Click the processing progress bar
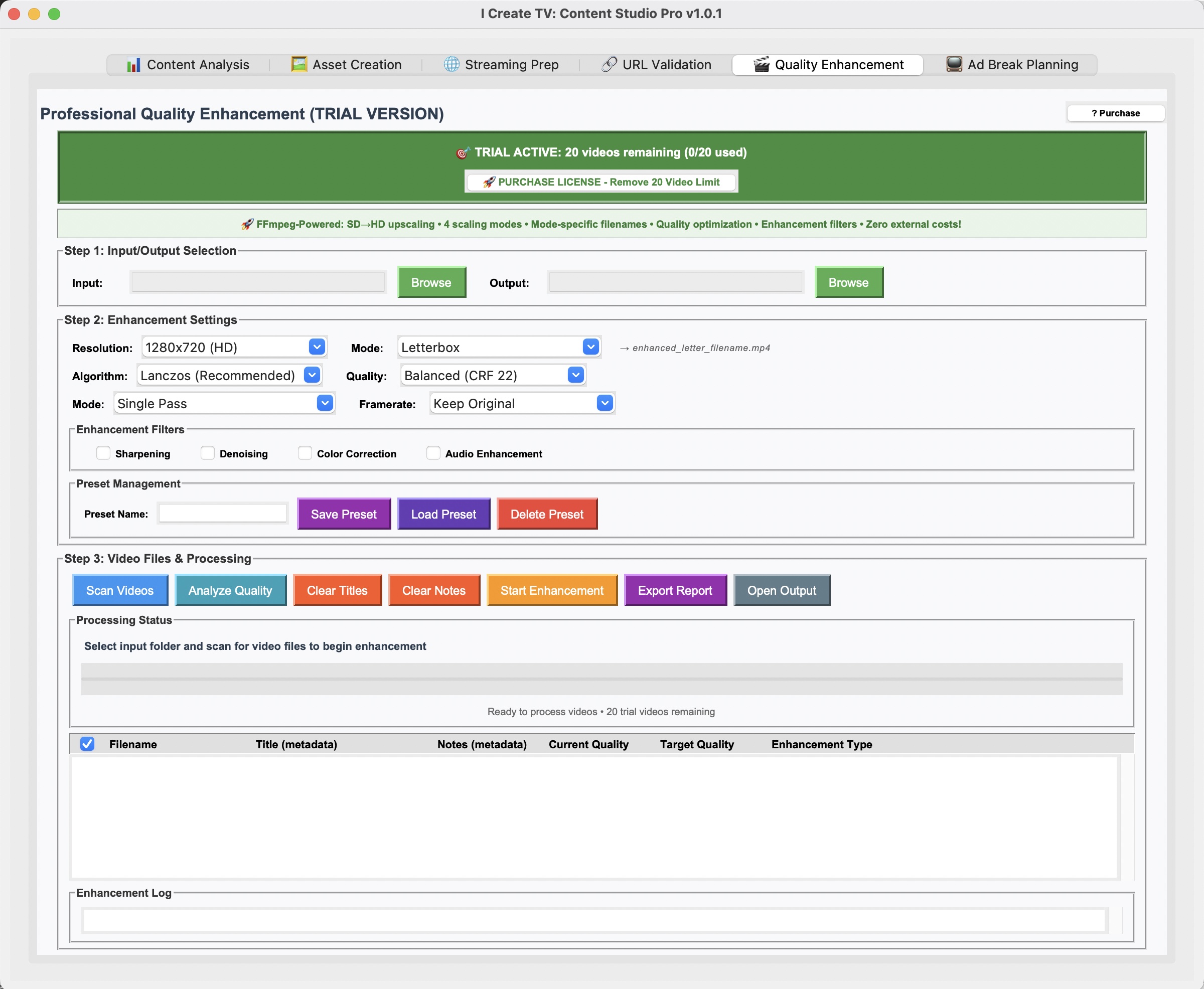Viewport: 1204px width, 989px height. click(x=601, y=679)
